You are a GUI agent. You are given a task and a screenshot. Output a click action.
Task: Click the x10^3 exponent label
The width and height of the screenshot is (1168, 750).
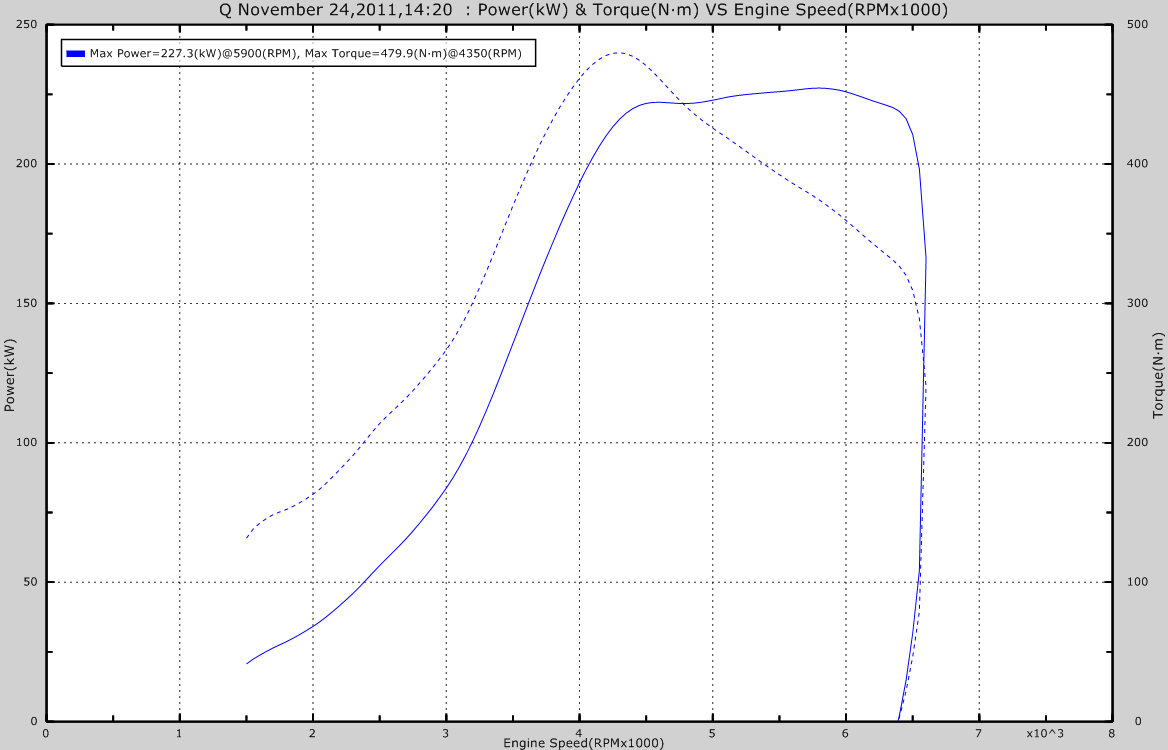coord(1044,732)
